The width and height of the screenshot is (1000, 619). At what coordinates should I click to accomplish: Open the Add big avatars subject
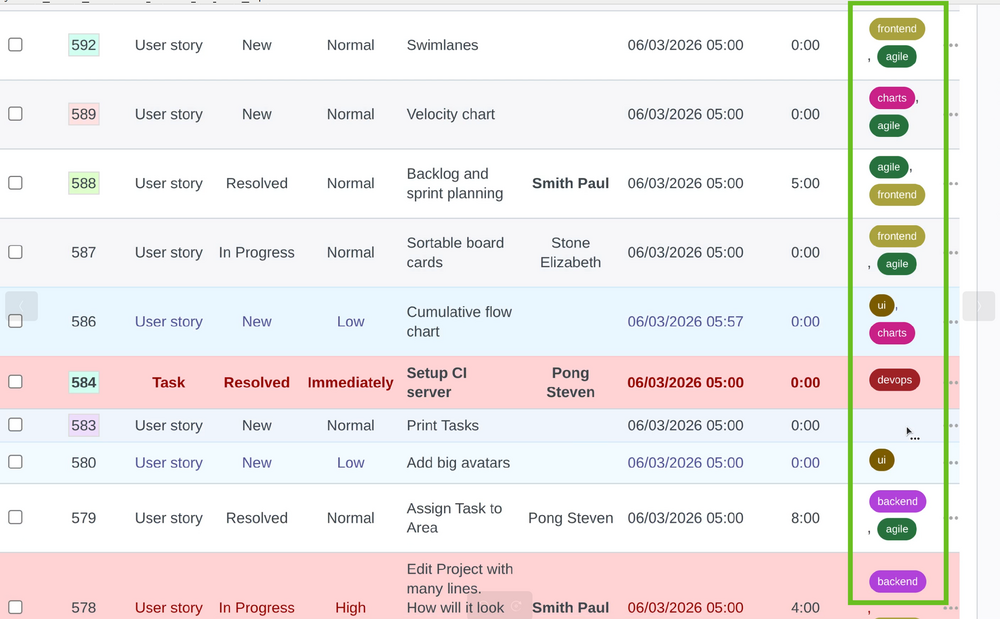click(459, 463)
